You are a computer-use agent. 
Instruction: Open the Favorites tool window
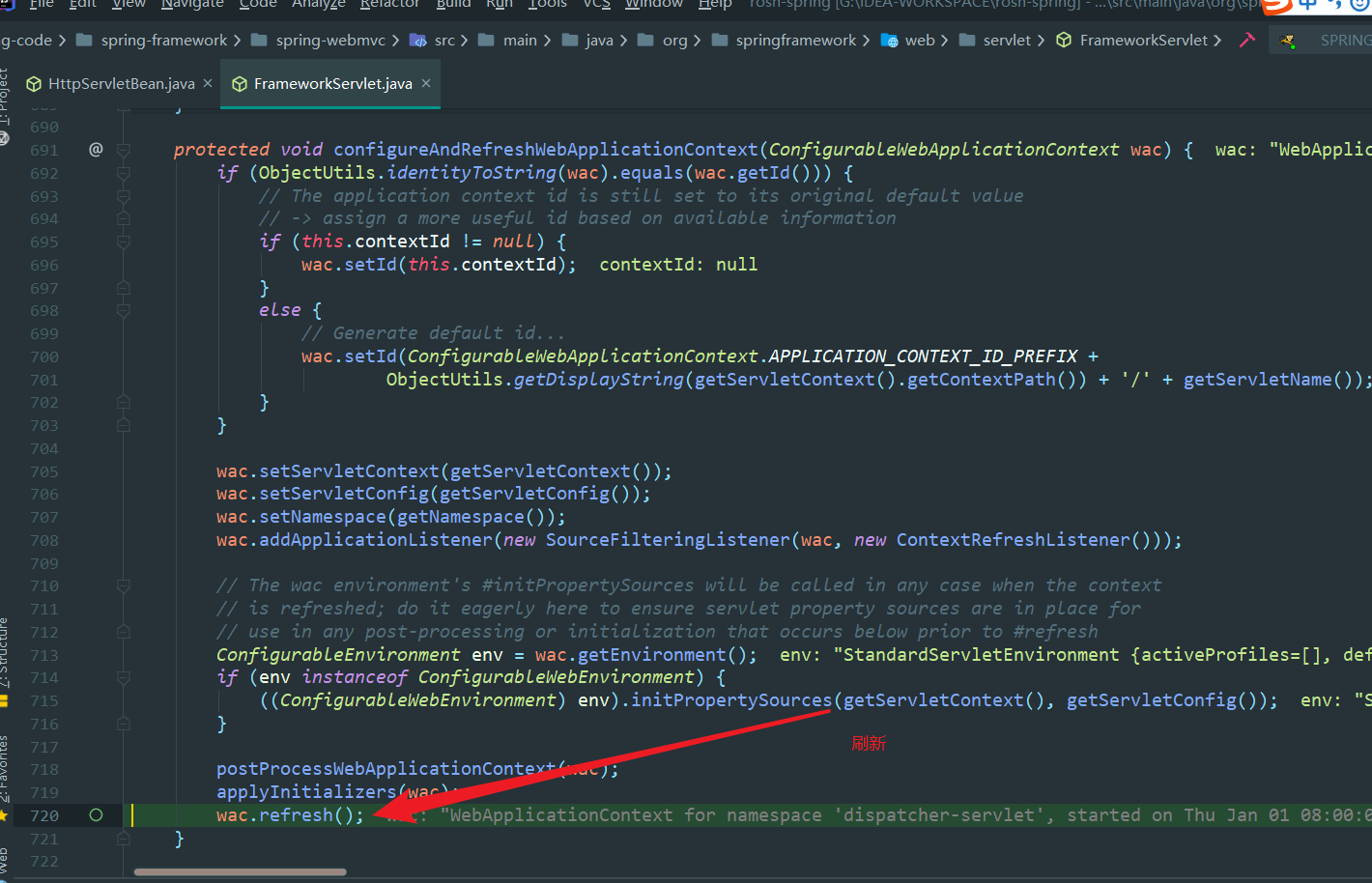5,770
